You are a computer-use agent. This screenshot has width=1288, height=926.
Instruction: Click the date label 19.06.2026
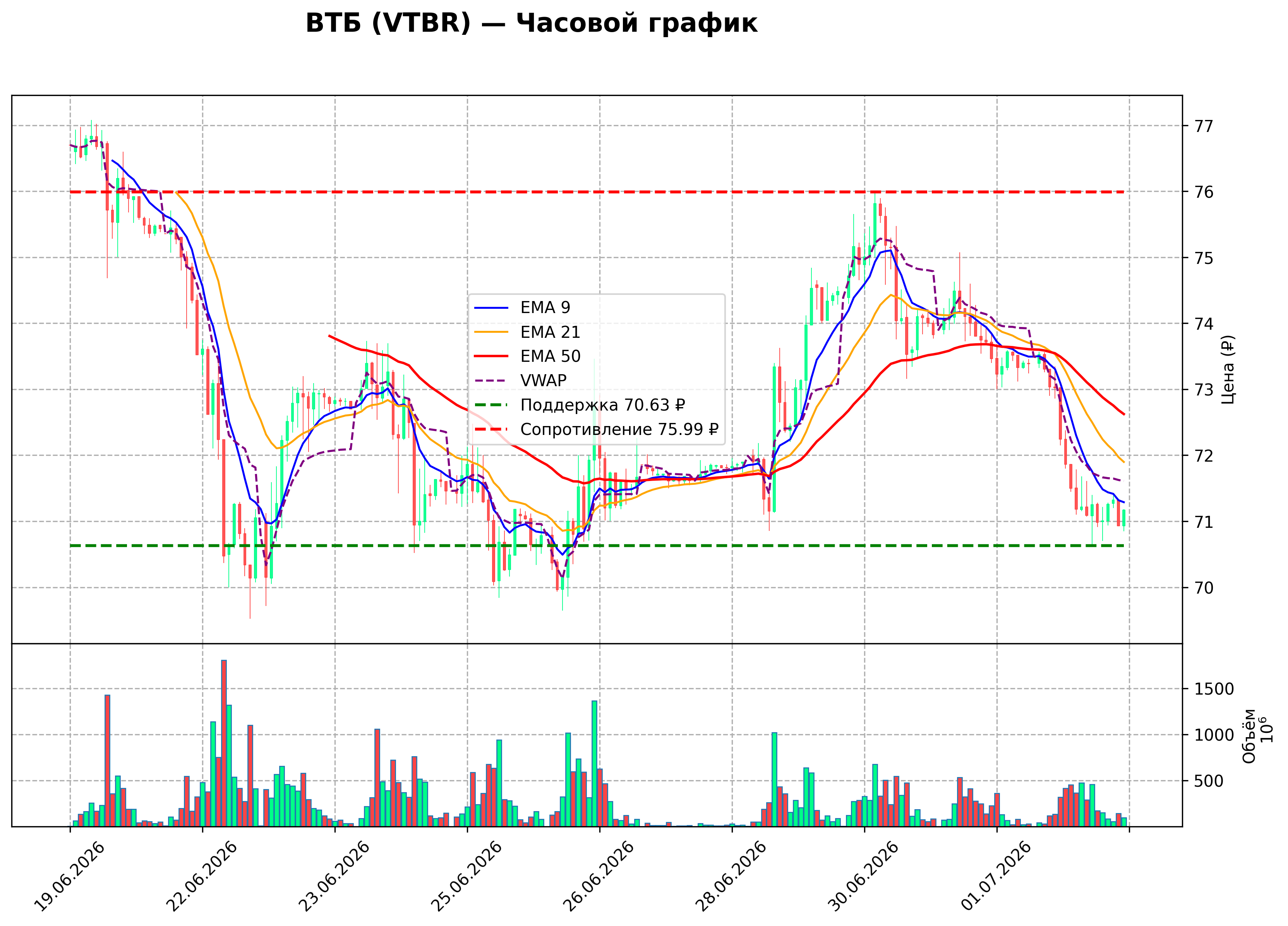click(x=69, y=877)
